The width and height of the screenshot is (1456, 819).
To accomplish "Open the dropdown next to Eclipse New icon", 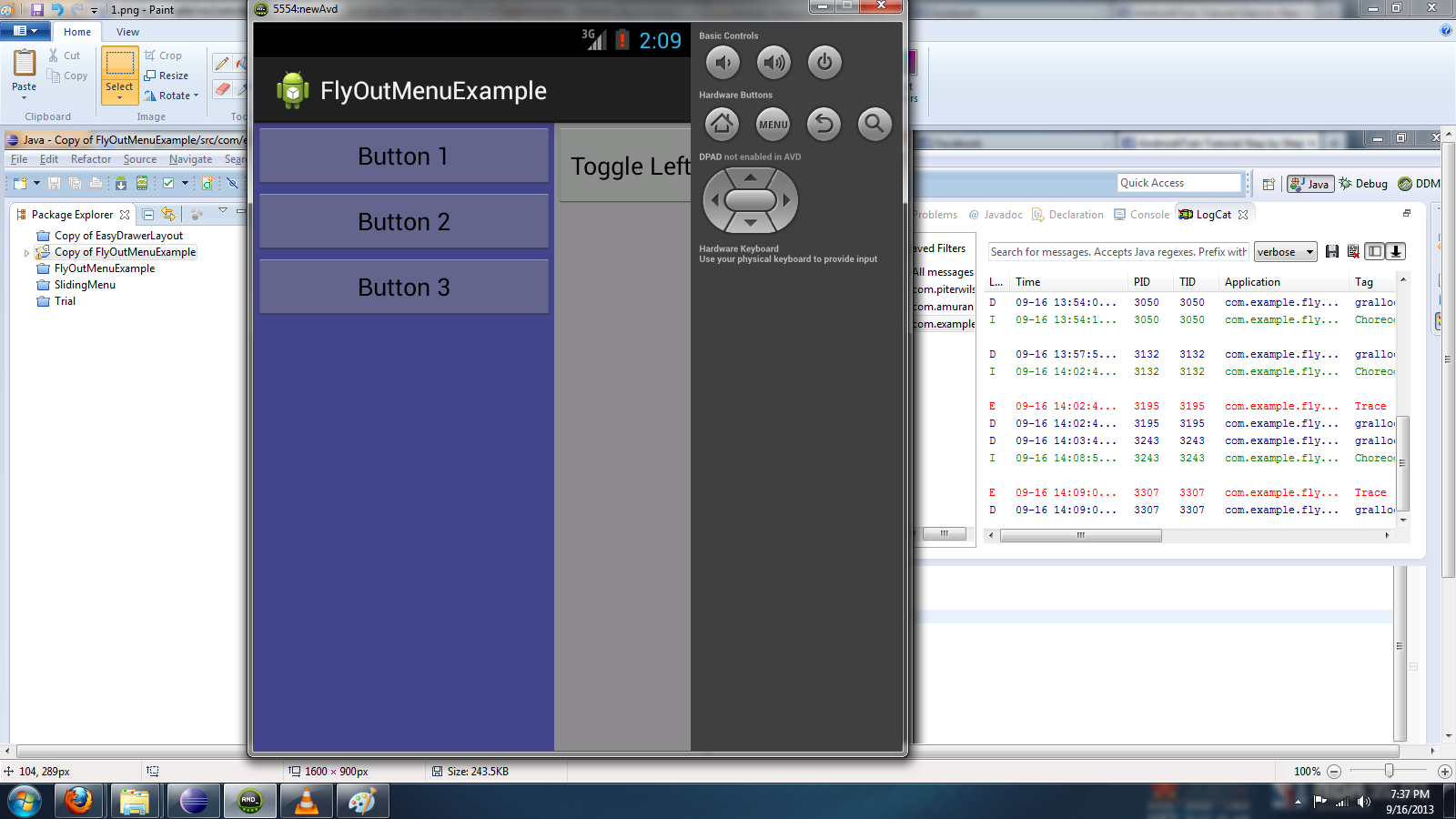I will coord(36,183).
